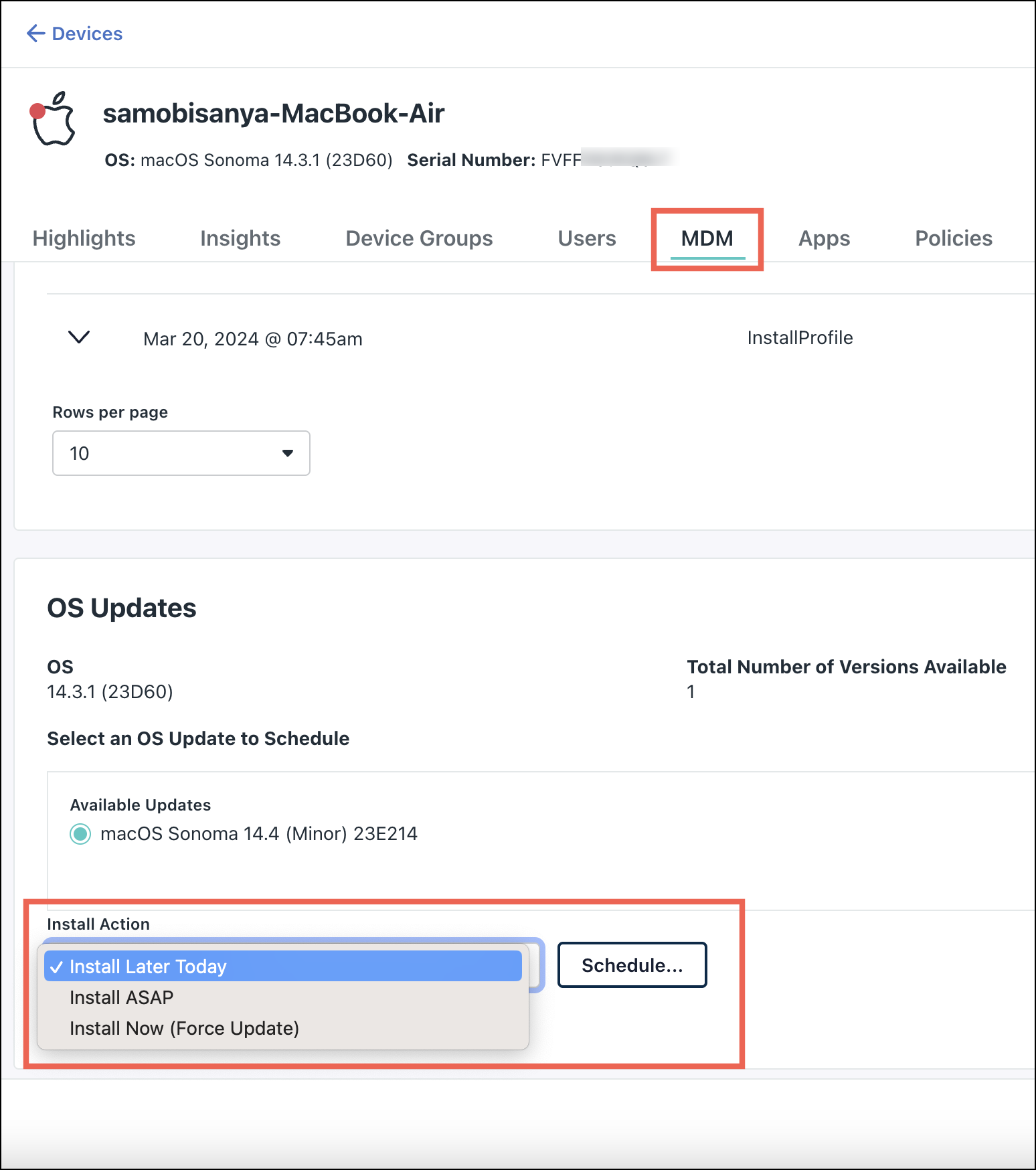
Task: Open the Insights tab
Action: 240,238
